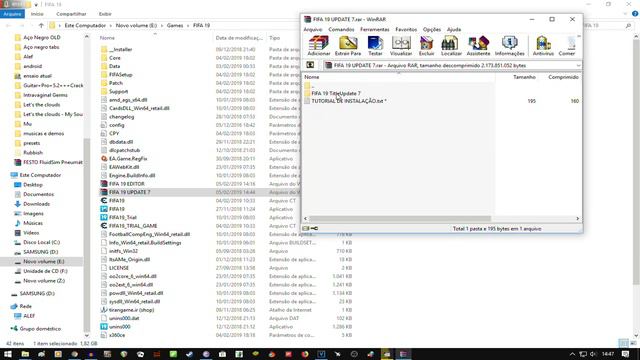Image resolution: width=640 pixels, height=360 pixels.
Task: Open the WinRAR archive path dropdown
Action: pos(578,65)
